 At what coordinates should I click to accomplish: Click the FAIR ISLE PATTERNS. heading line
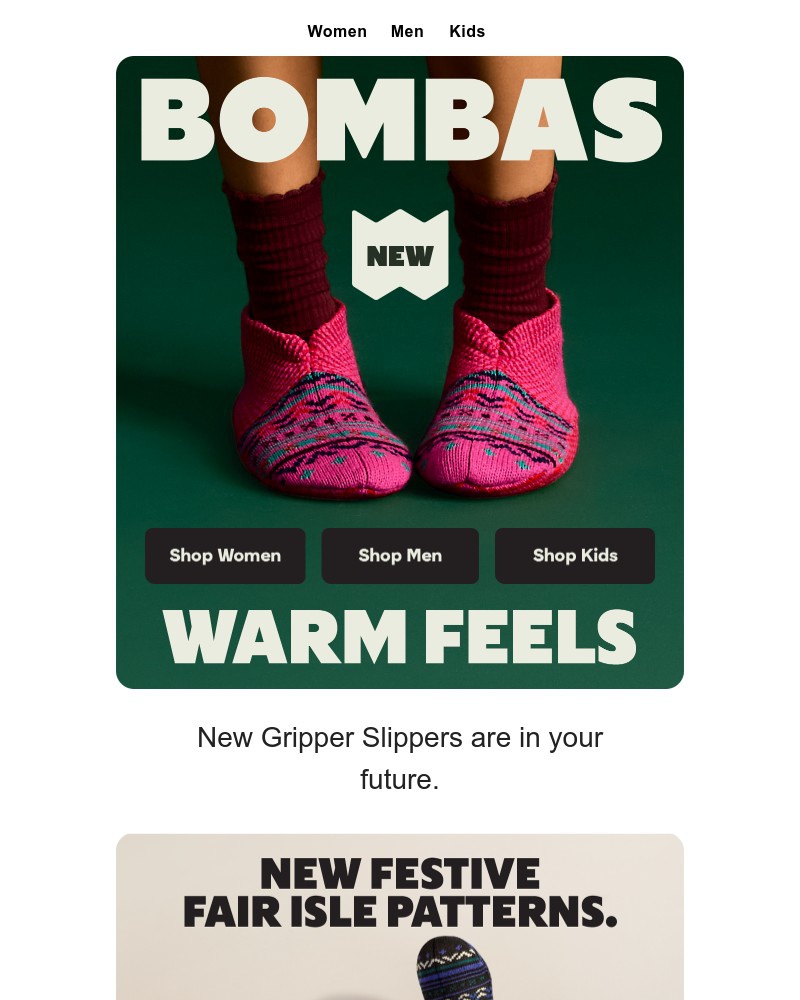tap(400, 911)
